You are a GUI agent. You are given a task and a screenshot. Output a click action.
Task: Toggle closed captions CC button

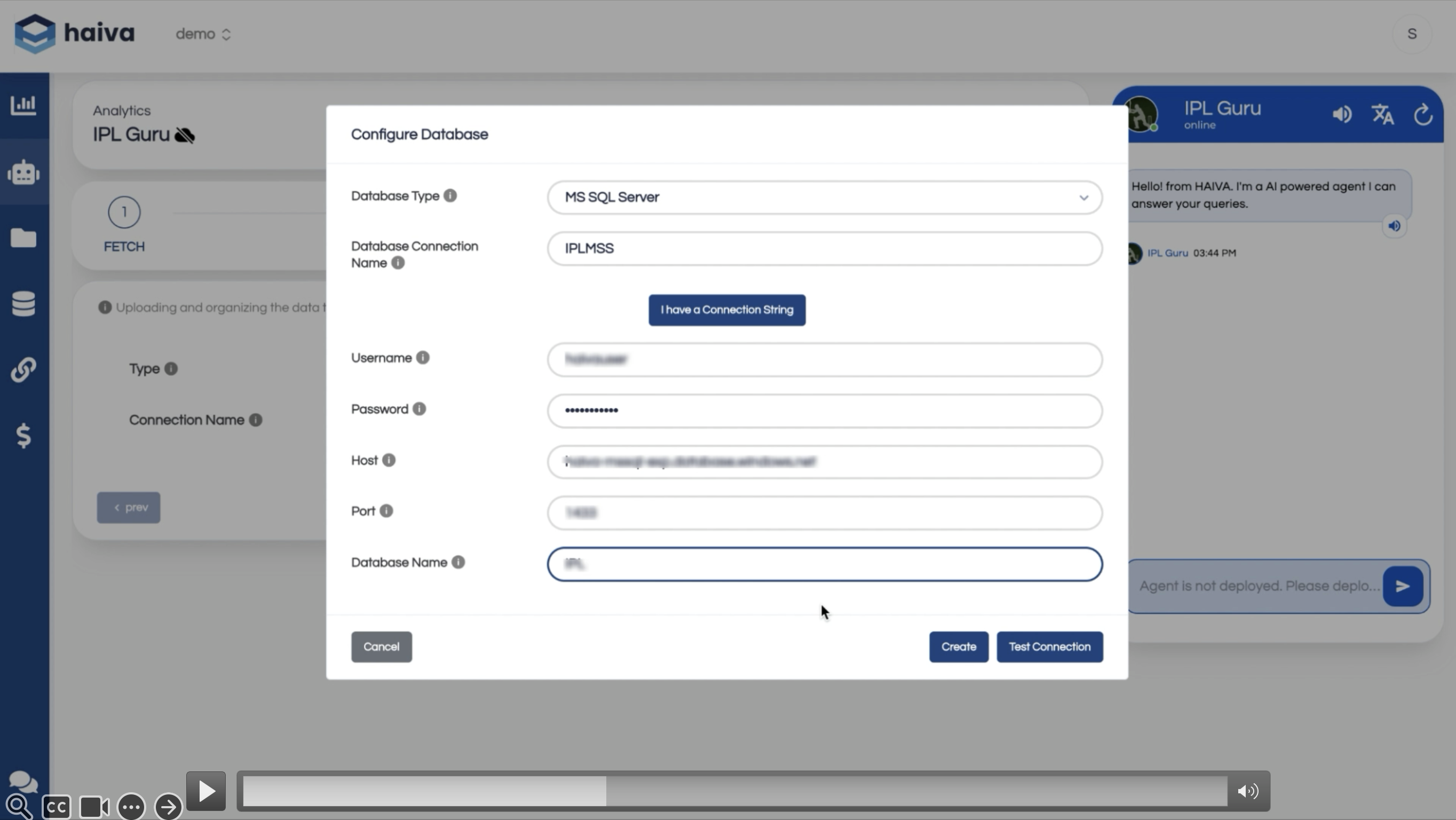pos(56,807)
